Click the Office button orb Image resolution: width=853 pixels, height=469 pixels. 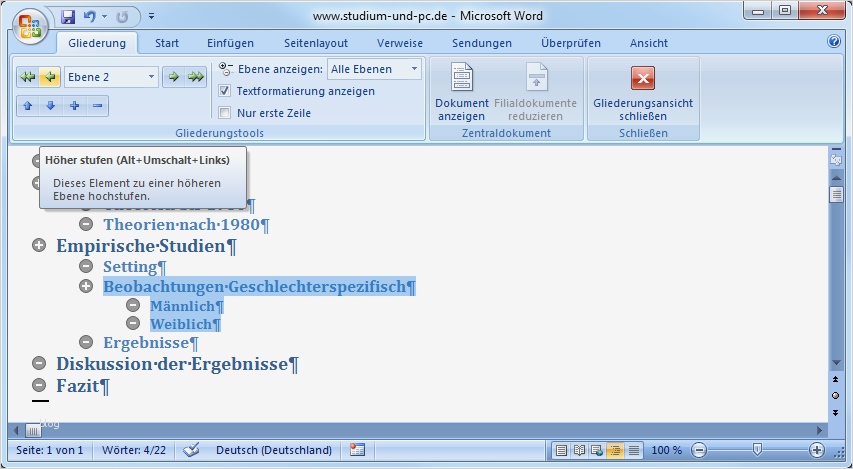tap(30, 25)
